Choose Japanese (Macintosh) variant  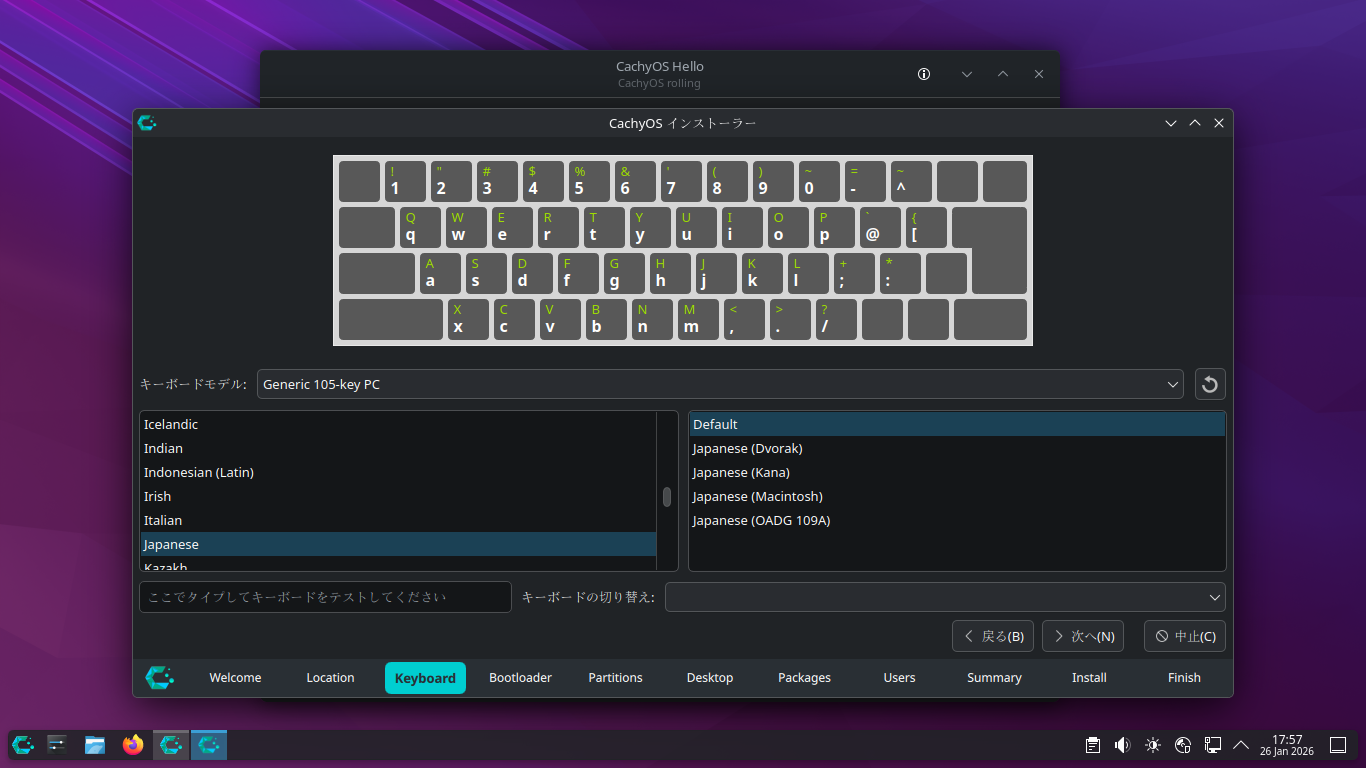(x=957, y=496)
